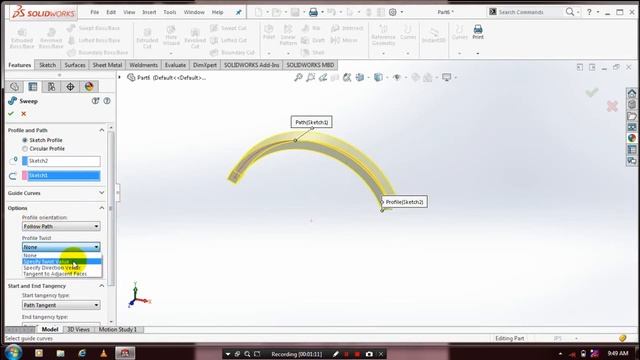Open the ConfigurationManager tab icon
The height and width of the screenshot is (360, 640).
pos(51,87)
